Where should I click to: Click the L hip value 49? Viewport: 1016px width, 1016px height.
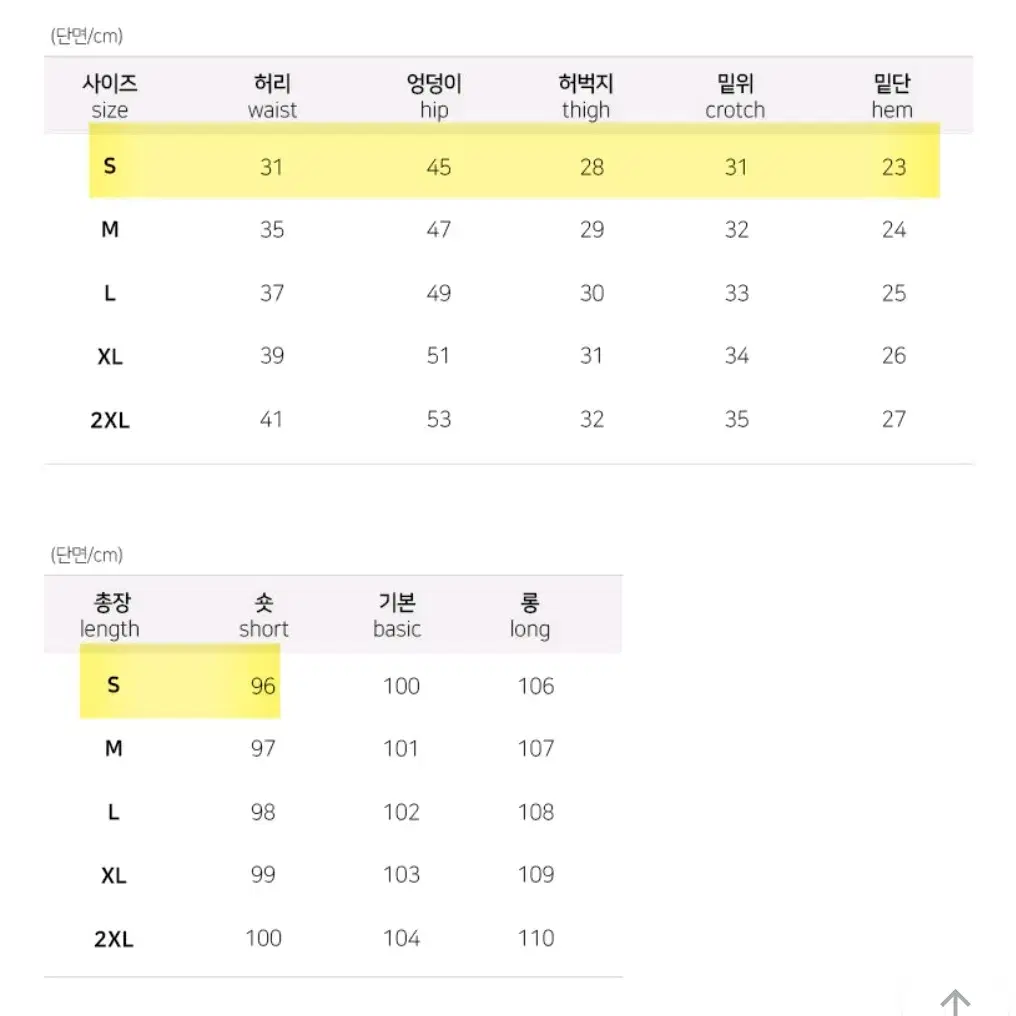click(439, 293)
